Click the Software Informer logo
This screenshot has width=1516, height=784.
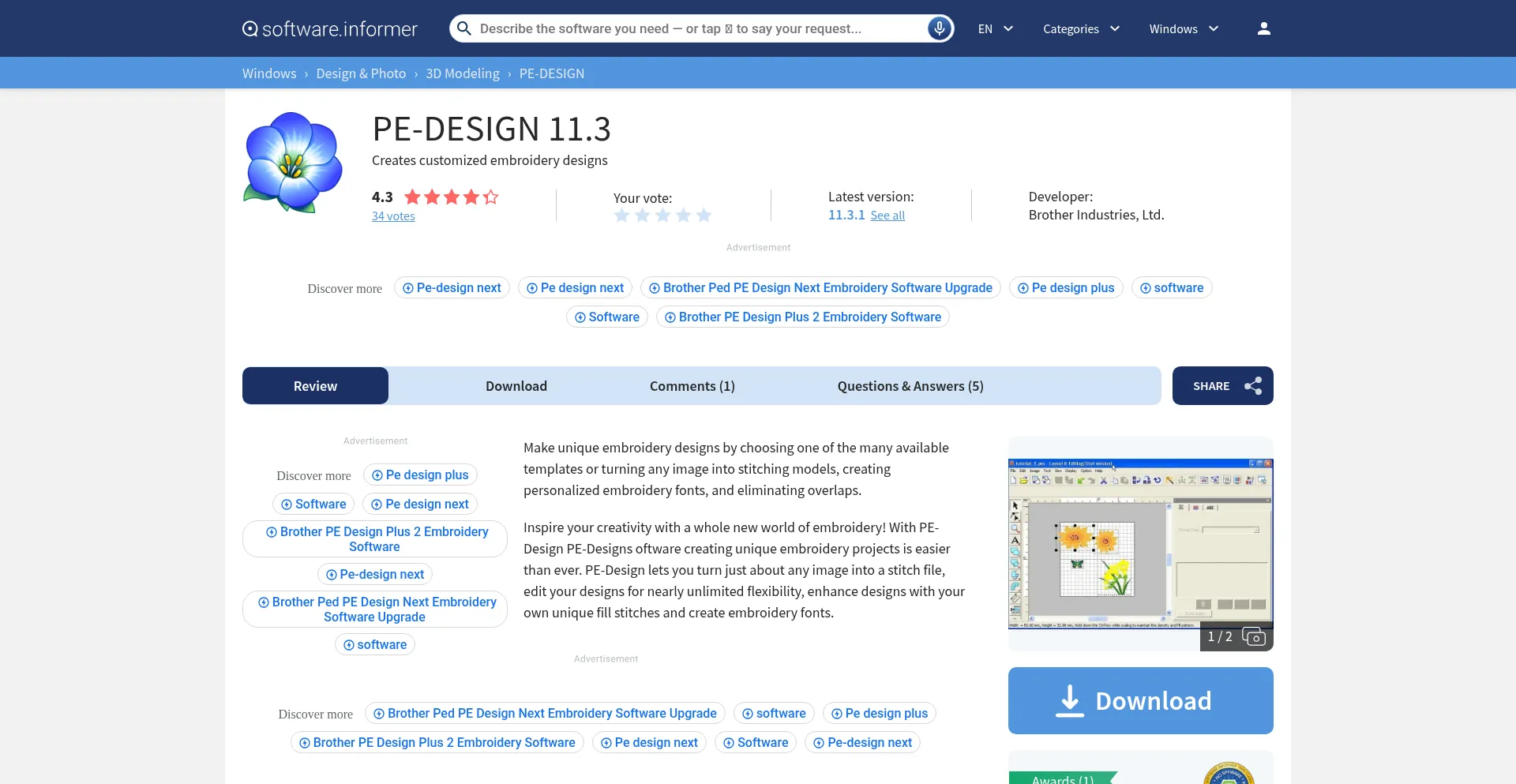(x=329, y=28)
